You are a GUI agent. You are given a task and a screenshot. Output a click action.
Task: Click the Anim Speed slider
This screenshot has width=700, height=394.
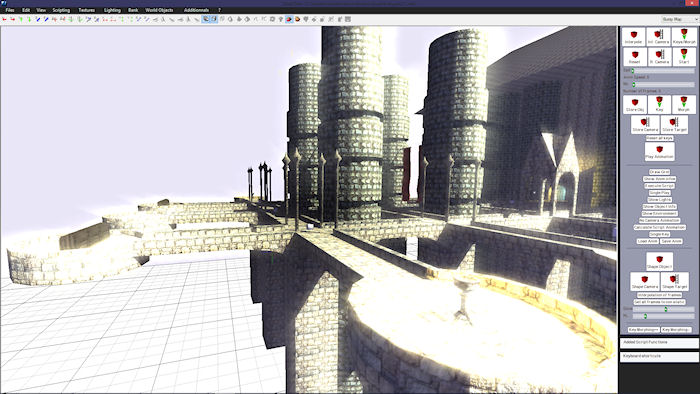point(663,84)
